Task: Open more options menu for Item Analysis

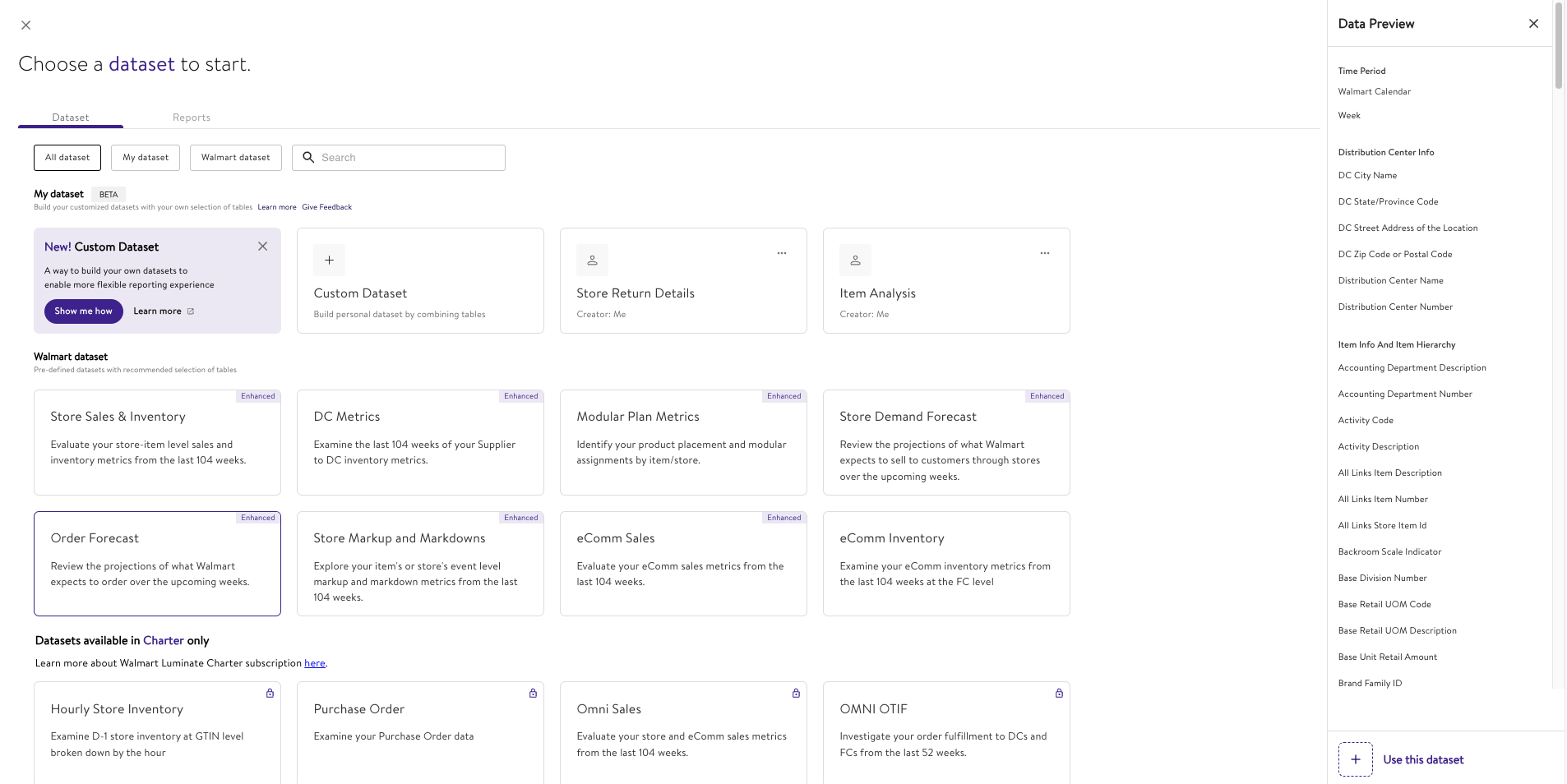Action: (x=1045, y=253)
